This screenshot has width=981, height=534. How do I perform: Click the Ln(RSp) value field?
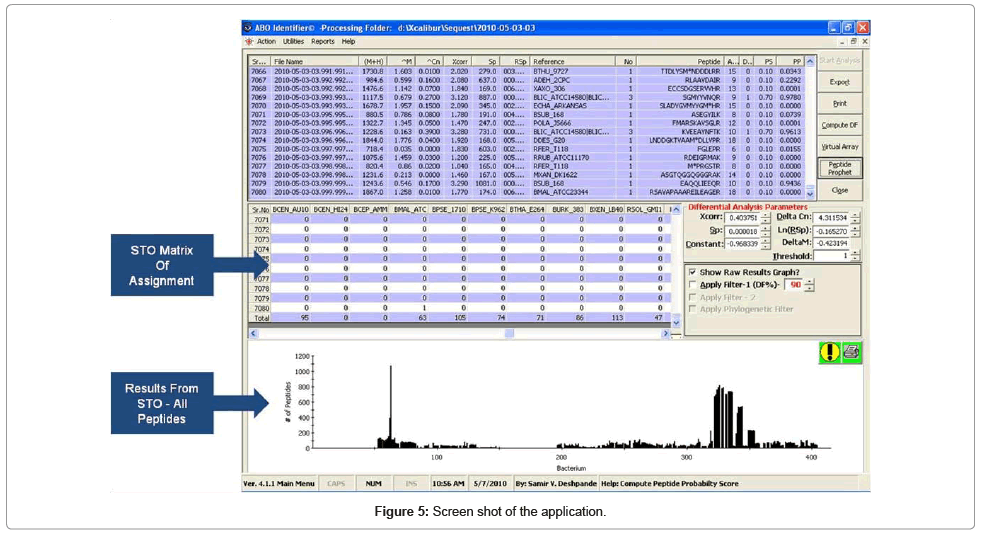point(831,231)
